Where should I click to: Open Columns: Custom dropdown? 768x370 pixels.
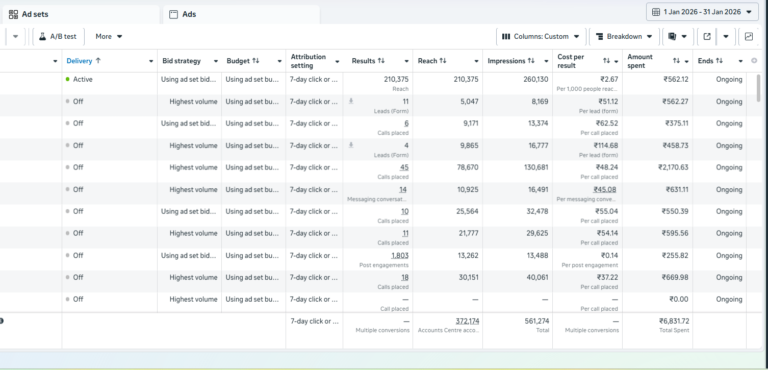pos(541,36)
